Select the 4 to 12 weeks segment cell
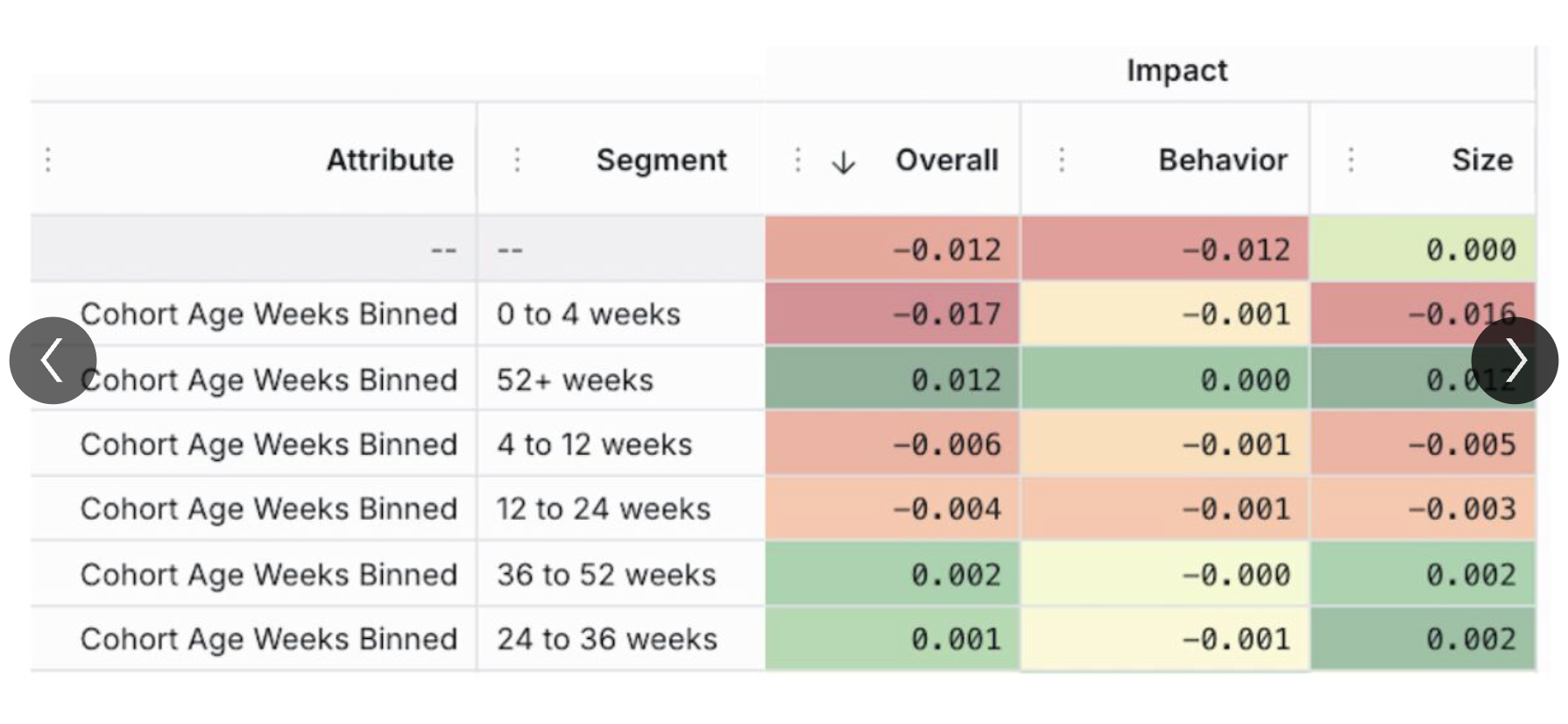1568x724 pixels. tap(594, 444)
